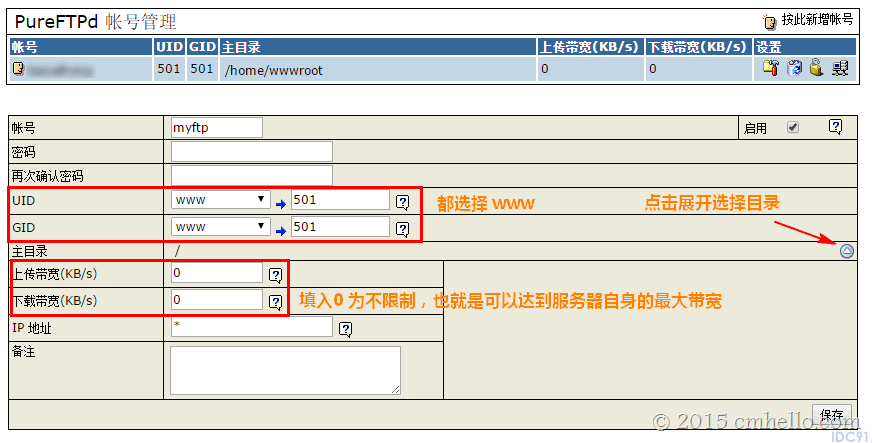This screenshot has width=872, height=443.
Task: Click the GID number field showing 501
Action: pyautogui.click(x=340, y=226)
